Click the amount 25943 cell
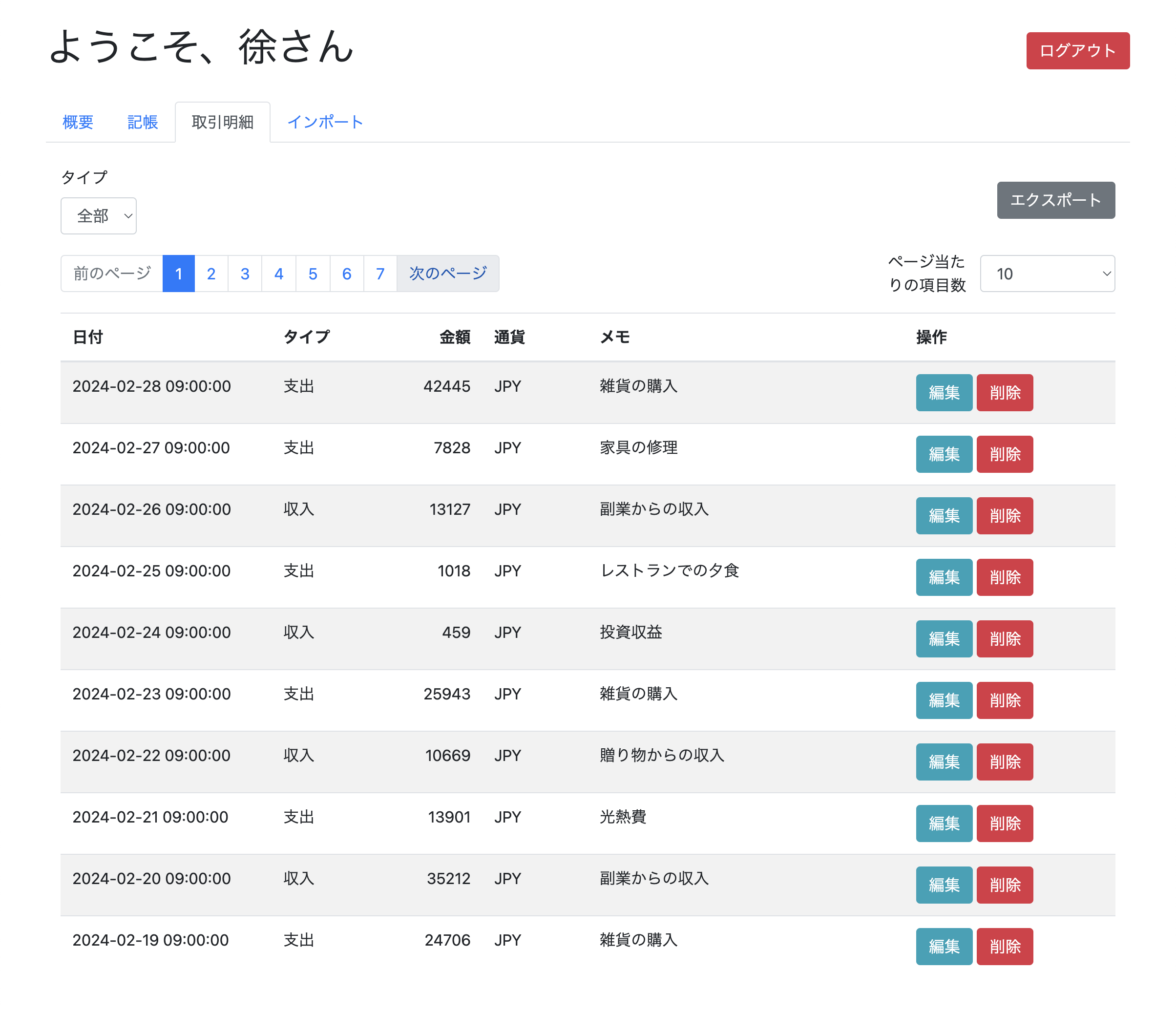 tap(447, 694)
